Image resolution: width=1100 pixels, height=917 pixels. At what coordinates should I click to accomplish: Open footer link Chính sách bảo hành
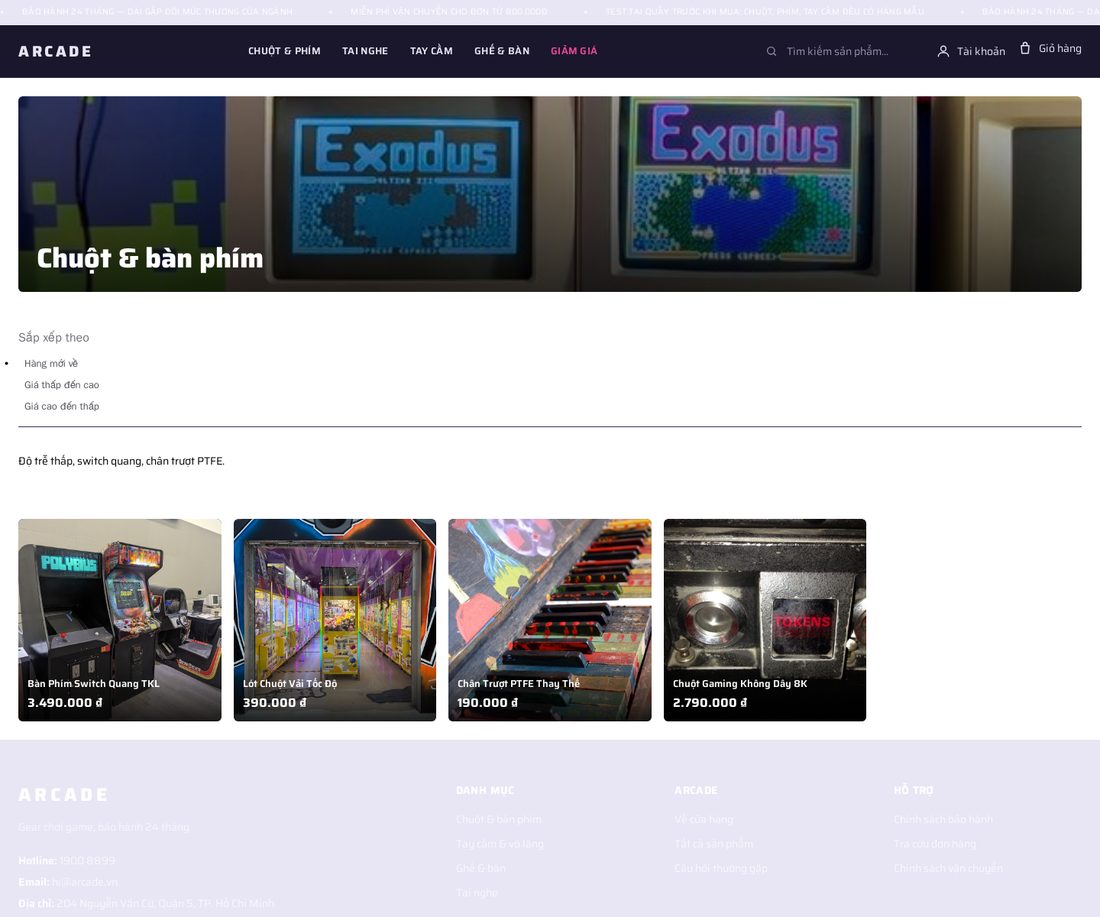click(943, 819)
